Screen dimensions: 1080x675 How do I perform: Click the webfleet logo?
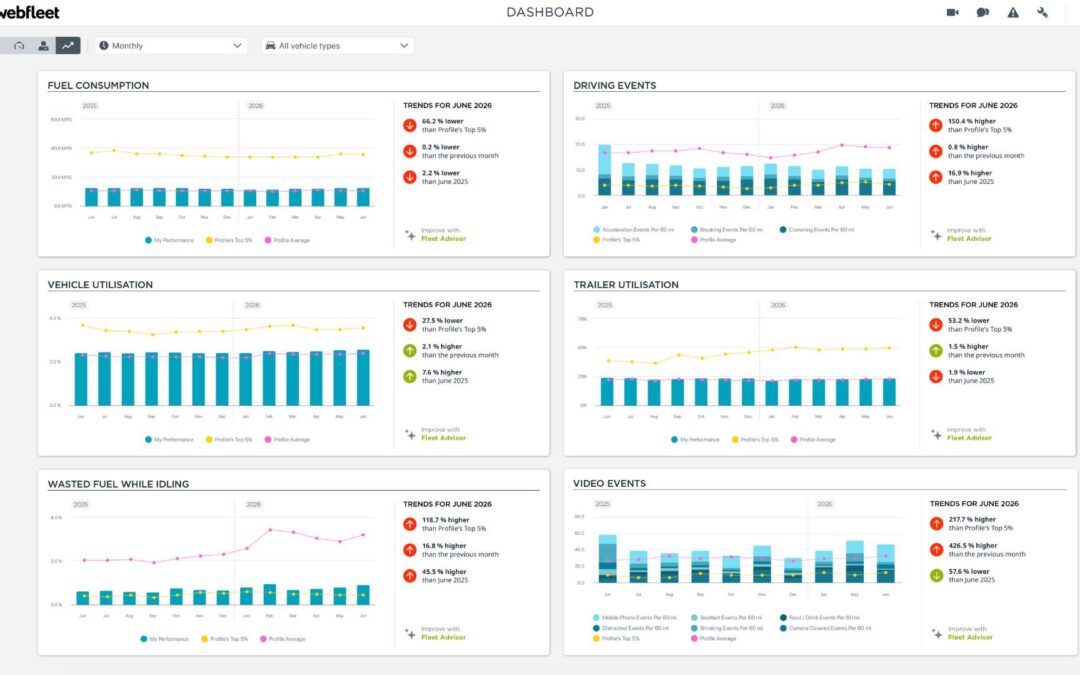pyautogui.click(x=29, y=12)
